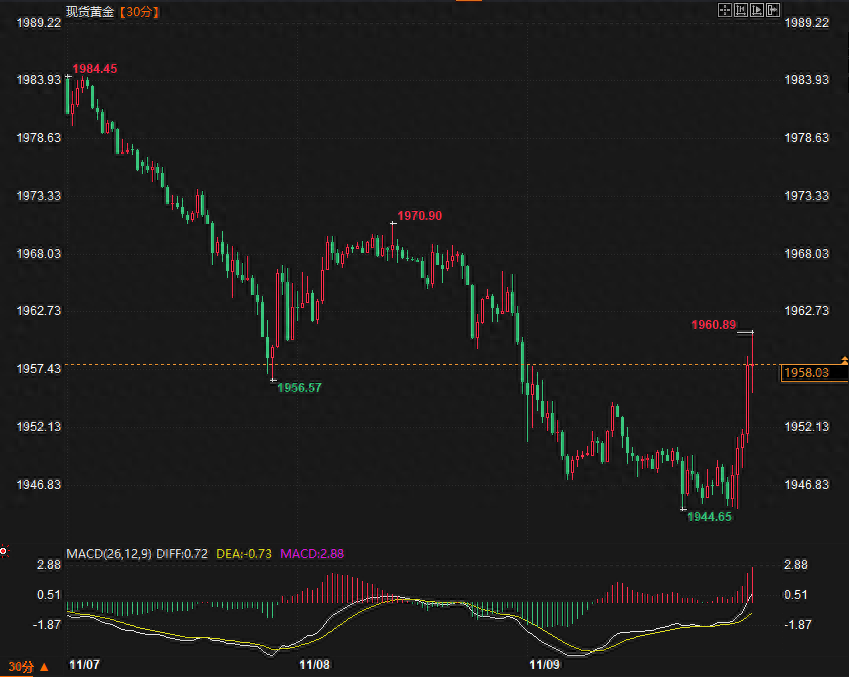The height and width of the screenshot is (677, 849).
Task: Click the chart replay play icon
Action: click(757, 10)
